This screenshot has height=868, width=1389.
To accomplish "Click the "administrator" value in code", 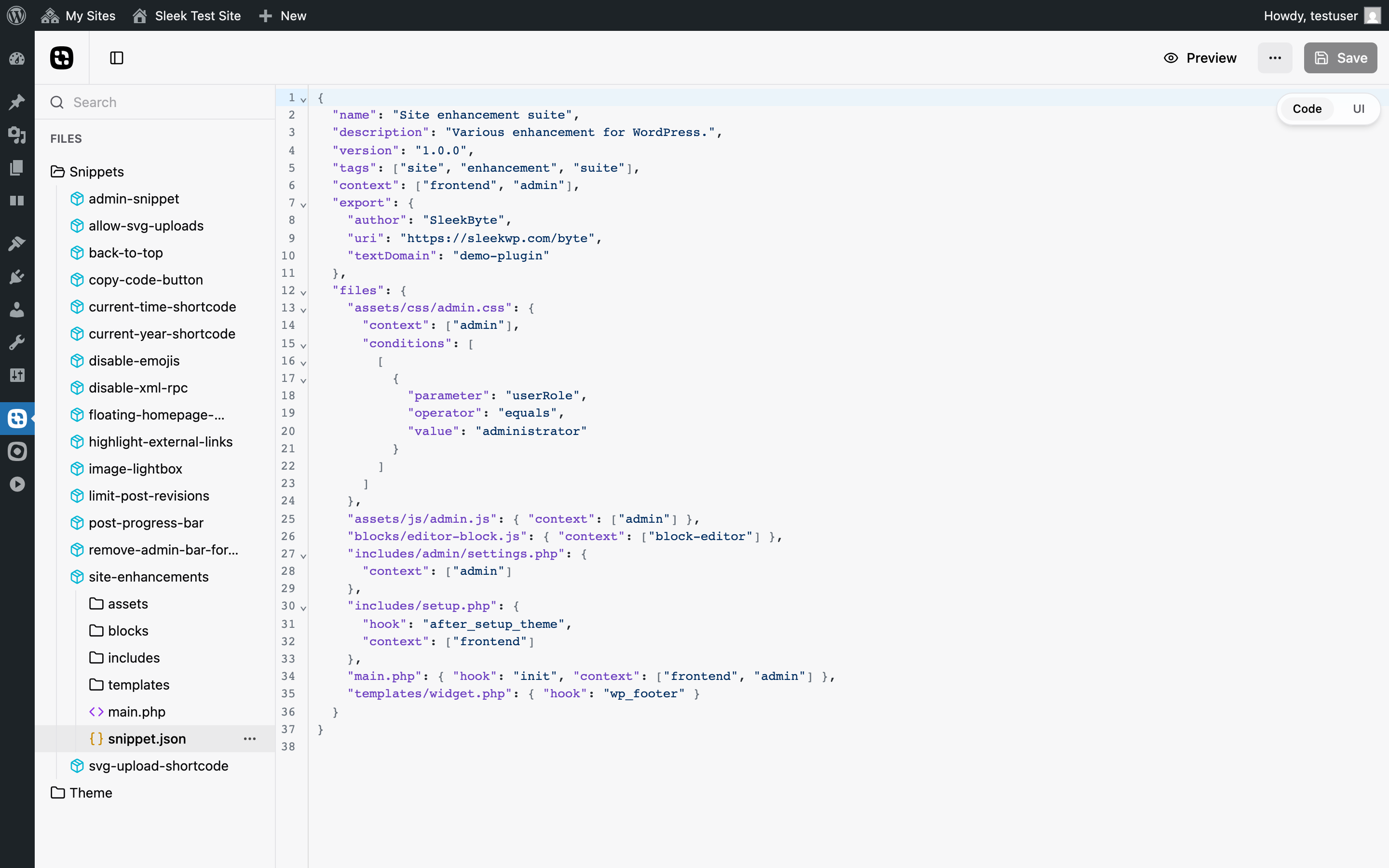I will tap(531, 431).
